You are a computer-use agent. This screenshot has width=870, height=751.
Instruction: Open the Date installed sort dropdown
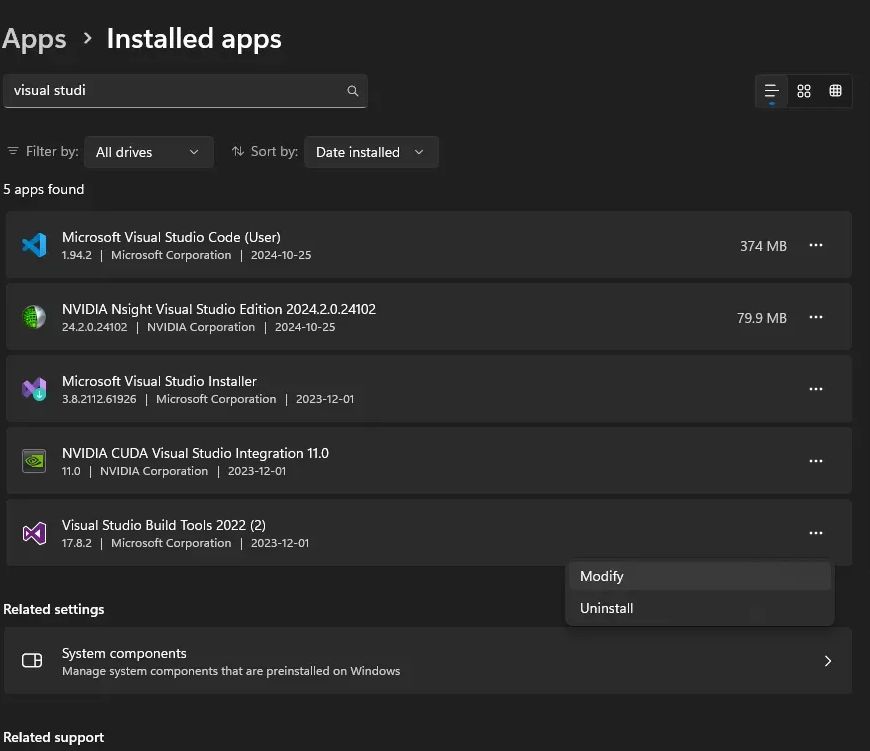(x=371, y=152)
